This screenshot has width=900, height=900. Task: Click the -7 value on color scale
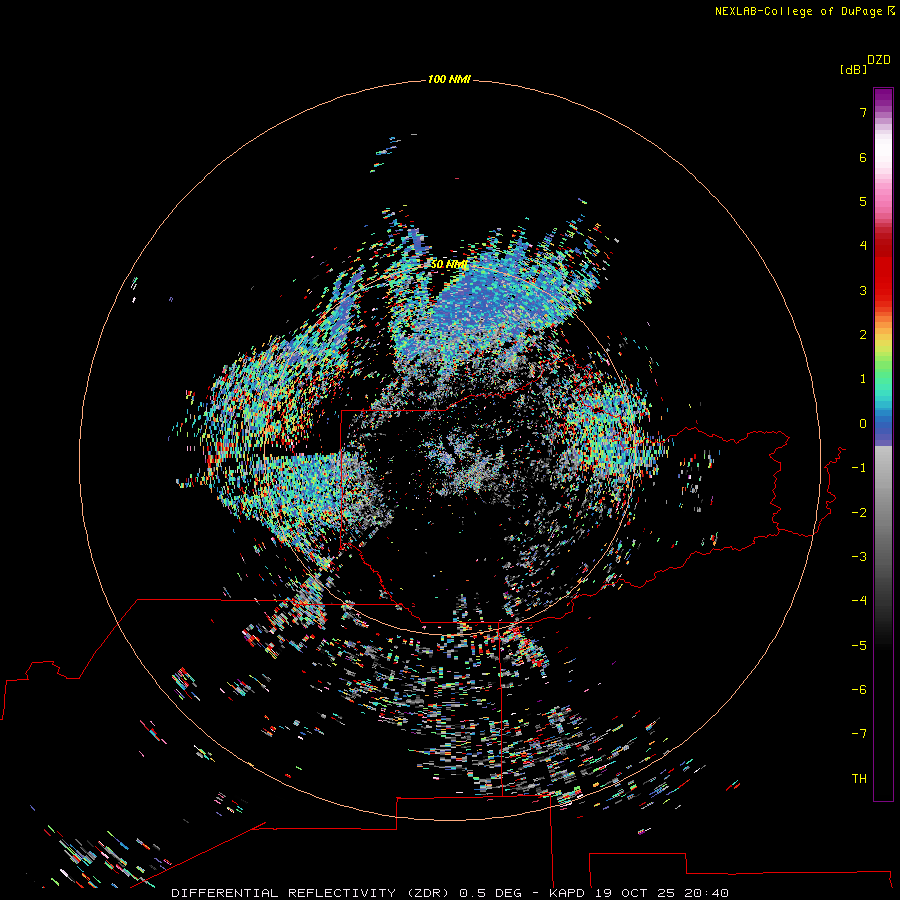859,734
